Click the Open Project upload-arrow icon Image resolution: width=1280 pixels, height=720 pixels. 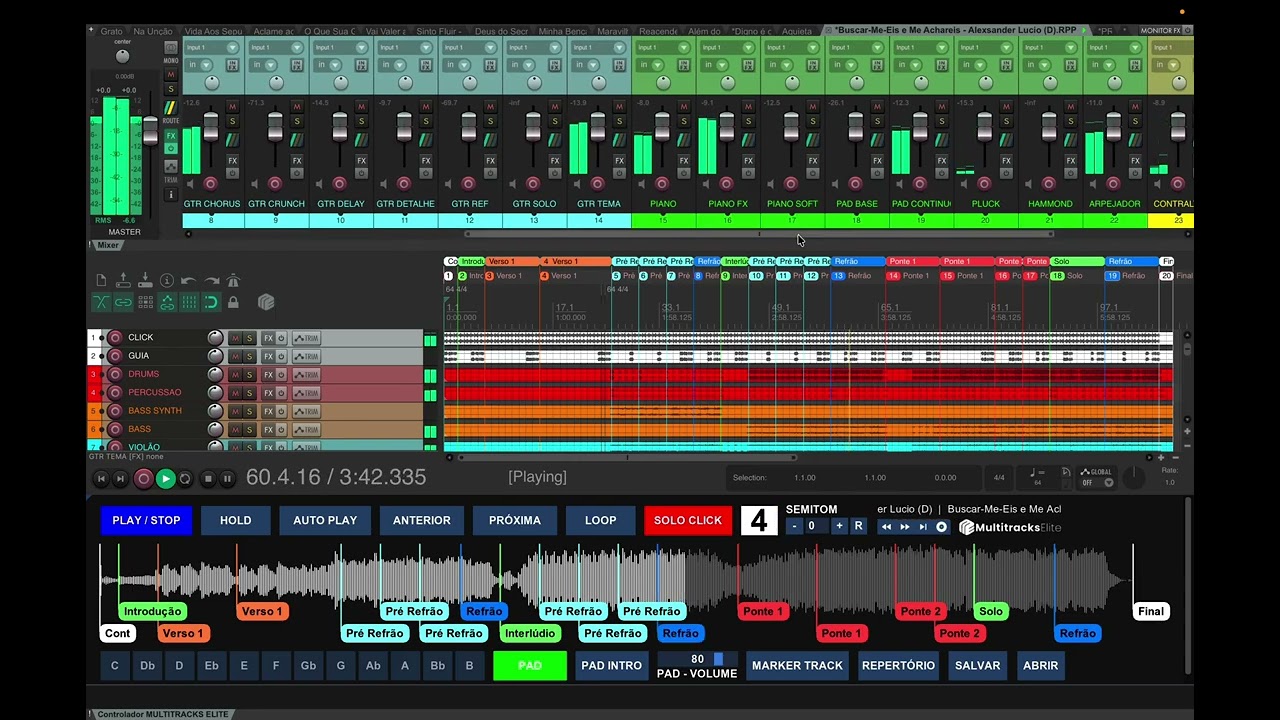123,281
